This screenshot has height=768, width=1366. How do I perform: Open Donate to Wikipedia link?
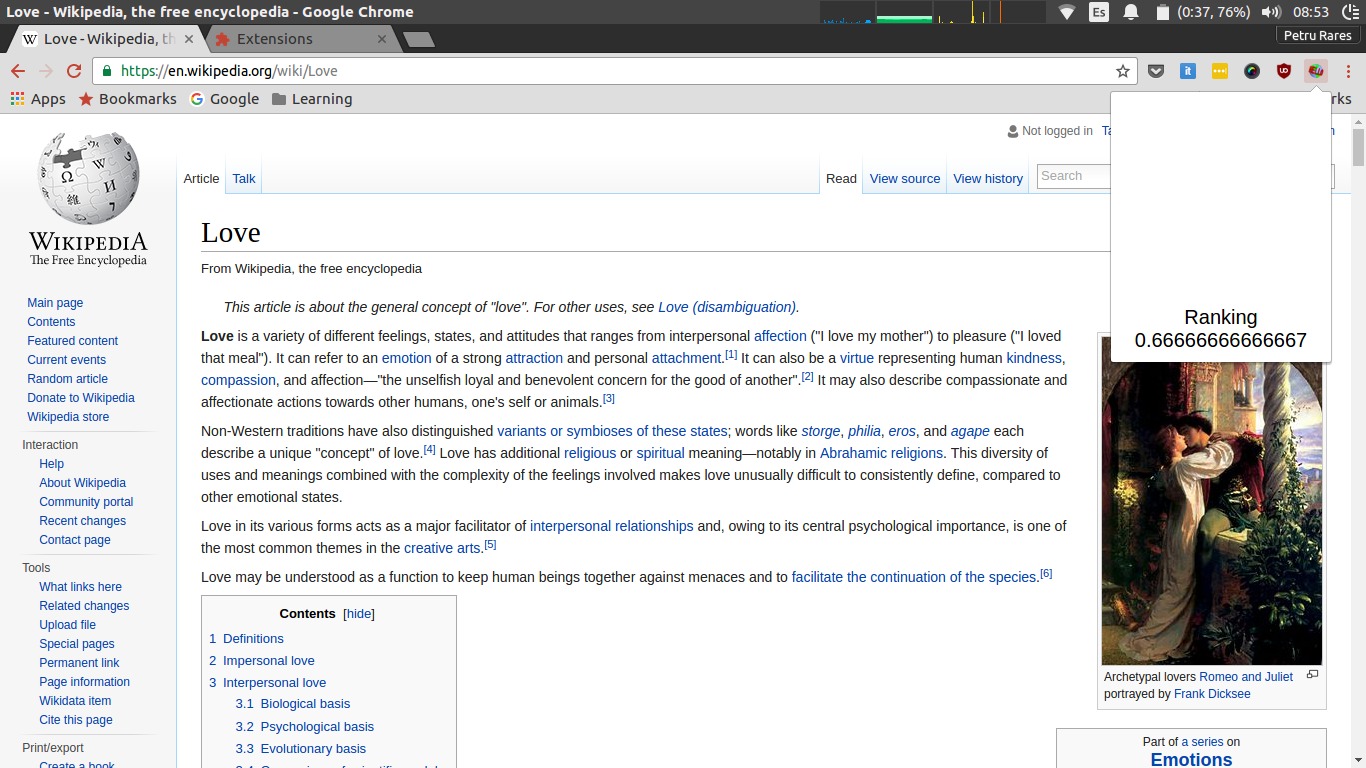[81, 398]
